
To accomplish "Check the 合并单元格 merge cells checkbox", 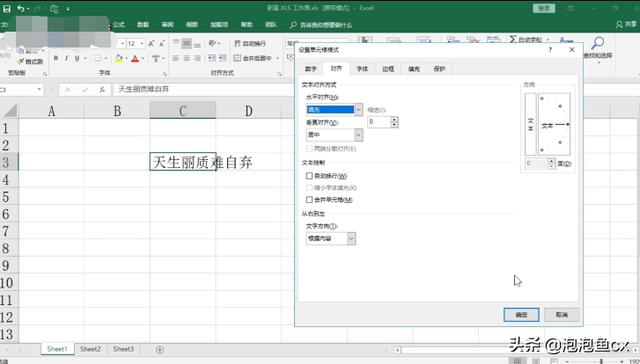I will coord(309,200).
